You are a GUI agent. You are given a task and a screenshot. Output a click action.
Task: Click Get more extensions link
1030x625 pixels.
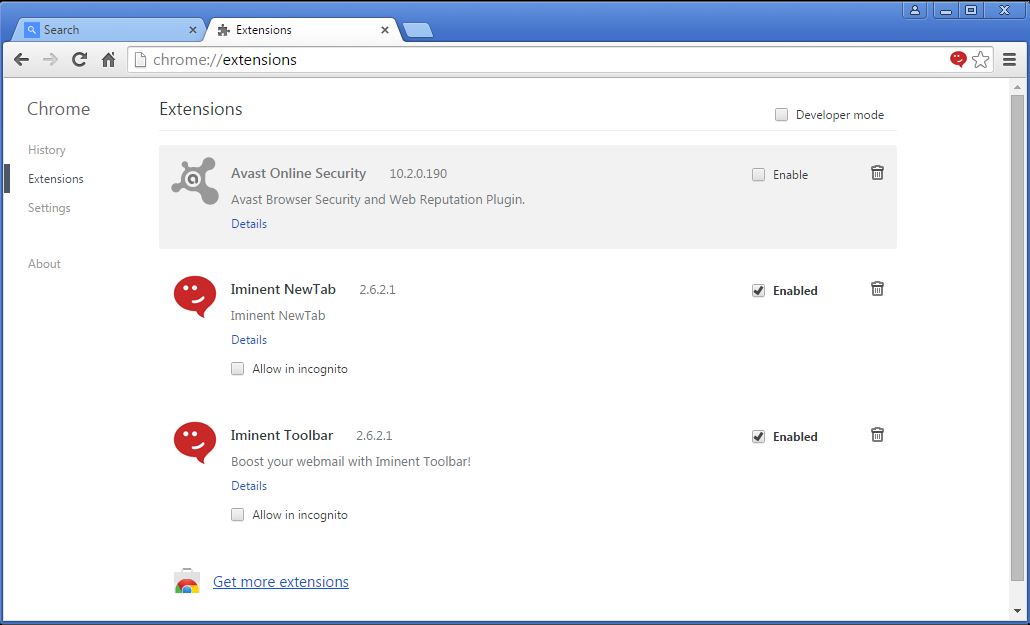pos(280,582)
